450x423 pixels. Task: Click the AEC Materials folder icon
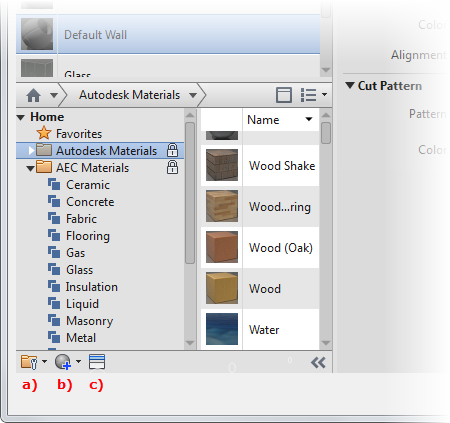click(44, 166)
